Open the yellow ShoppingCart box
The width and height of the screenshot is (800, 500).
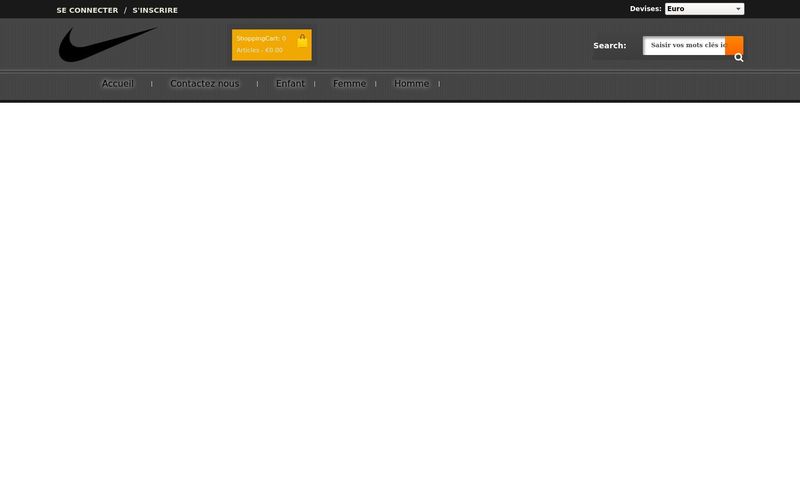coord(271,45)
